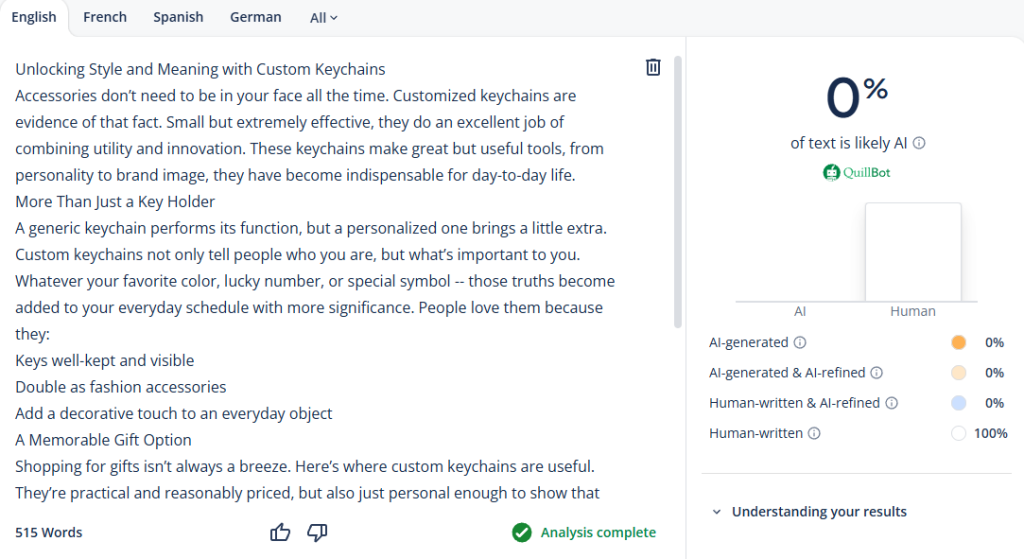This screenshot has height=559, width=1024.
Task: Click info icon beside 'of text is likely AI'
Action: click(919, 143)
